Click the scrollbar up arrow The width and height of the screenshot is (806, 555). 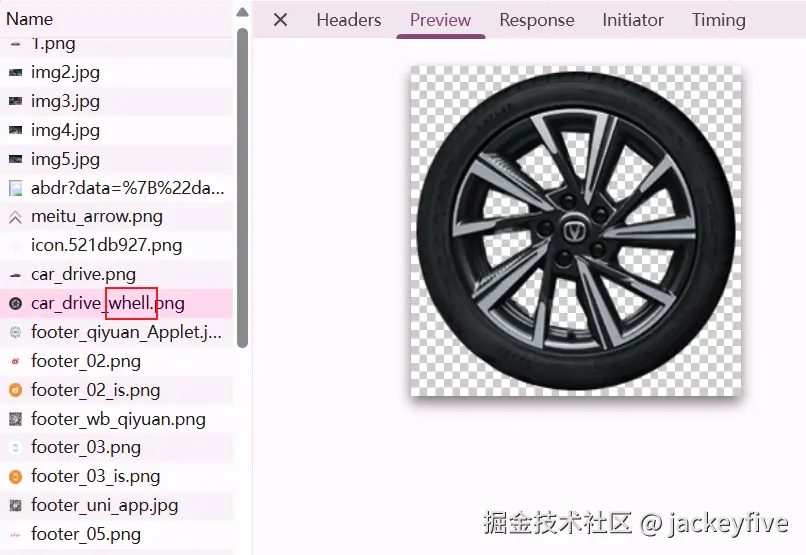click(243, 12)
